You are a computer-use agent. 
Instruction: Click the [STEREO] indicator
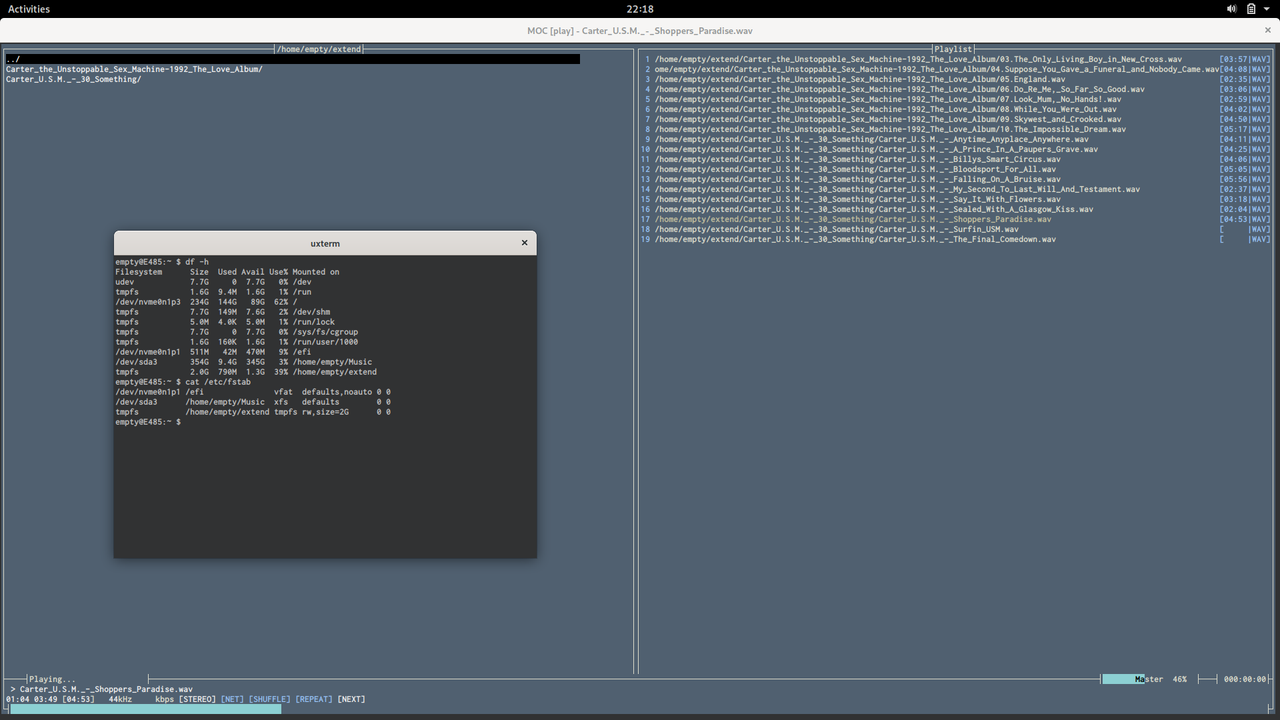(x=197, y=699)
